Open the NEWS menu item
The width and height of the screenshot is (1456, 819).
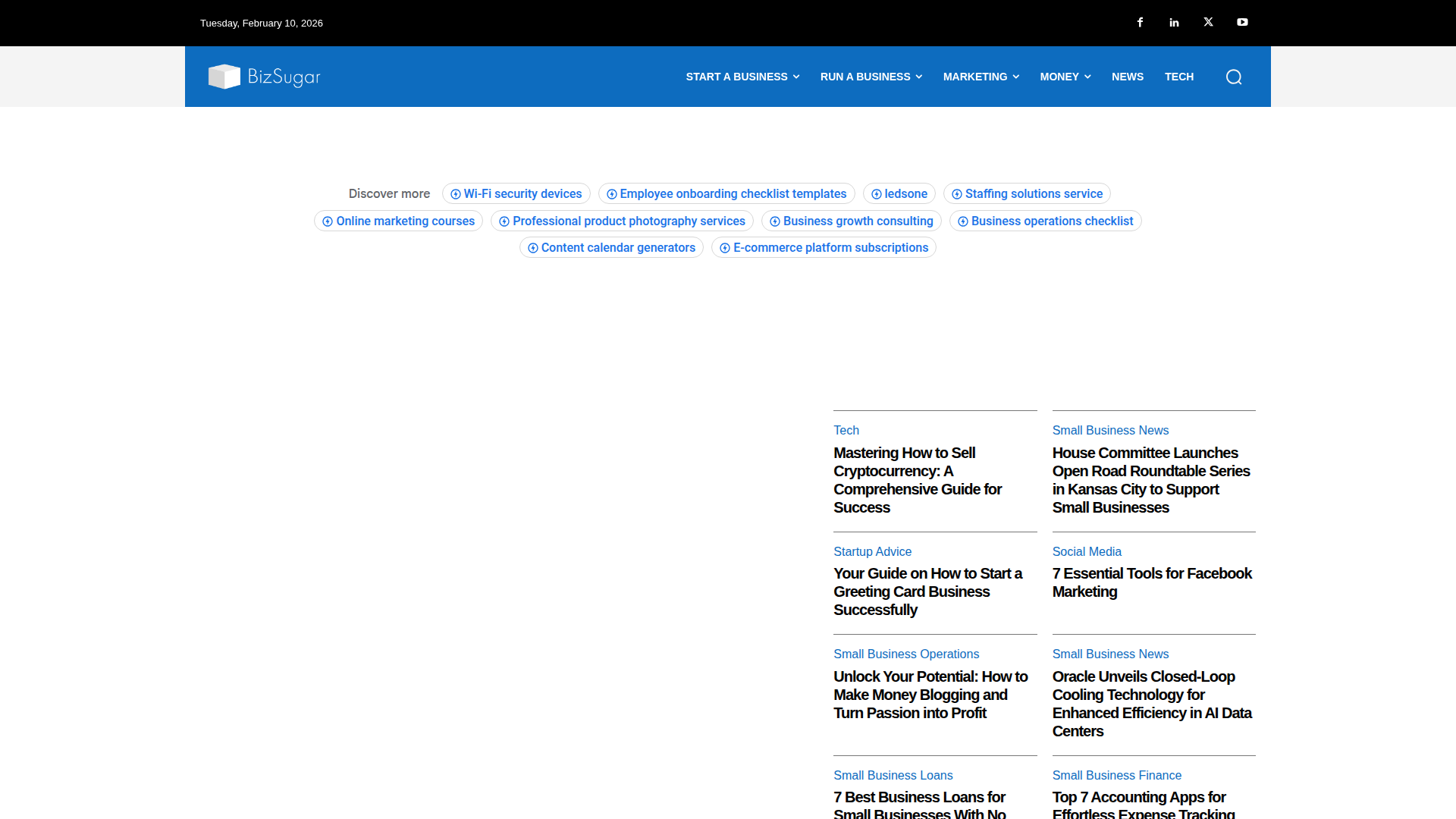click(x=1128, y=77)
